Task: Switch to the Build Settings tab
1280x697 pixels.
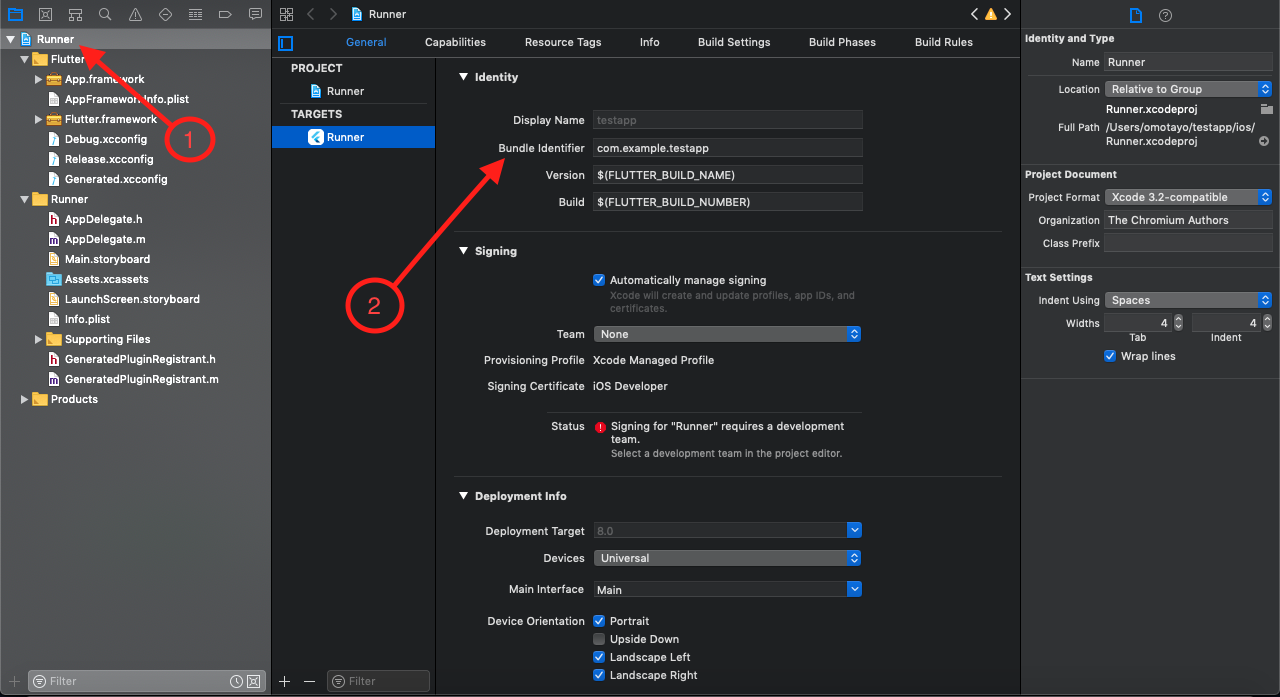Action: [x=734, y=42]
